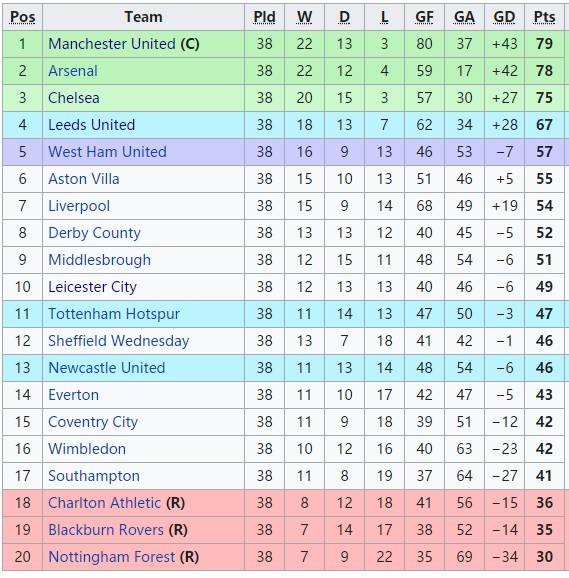The width and height of the screenshot is (569, 578).
Task: Open the Leeds United page link
Action: click(x=92, y=125)
